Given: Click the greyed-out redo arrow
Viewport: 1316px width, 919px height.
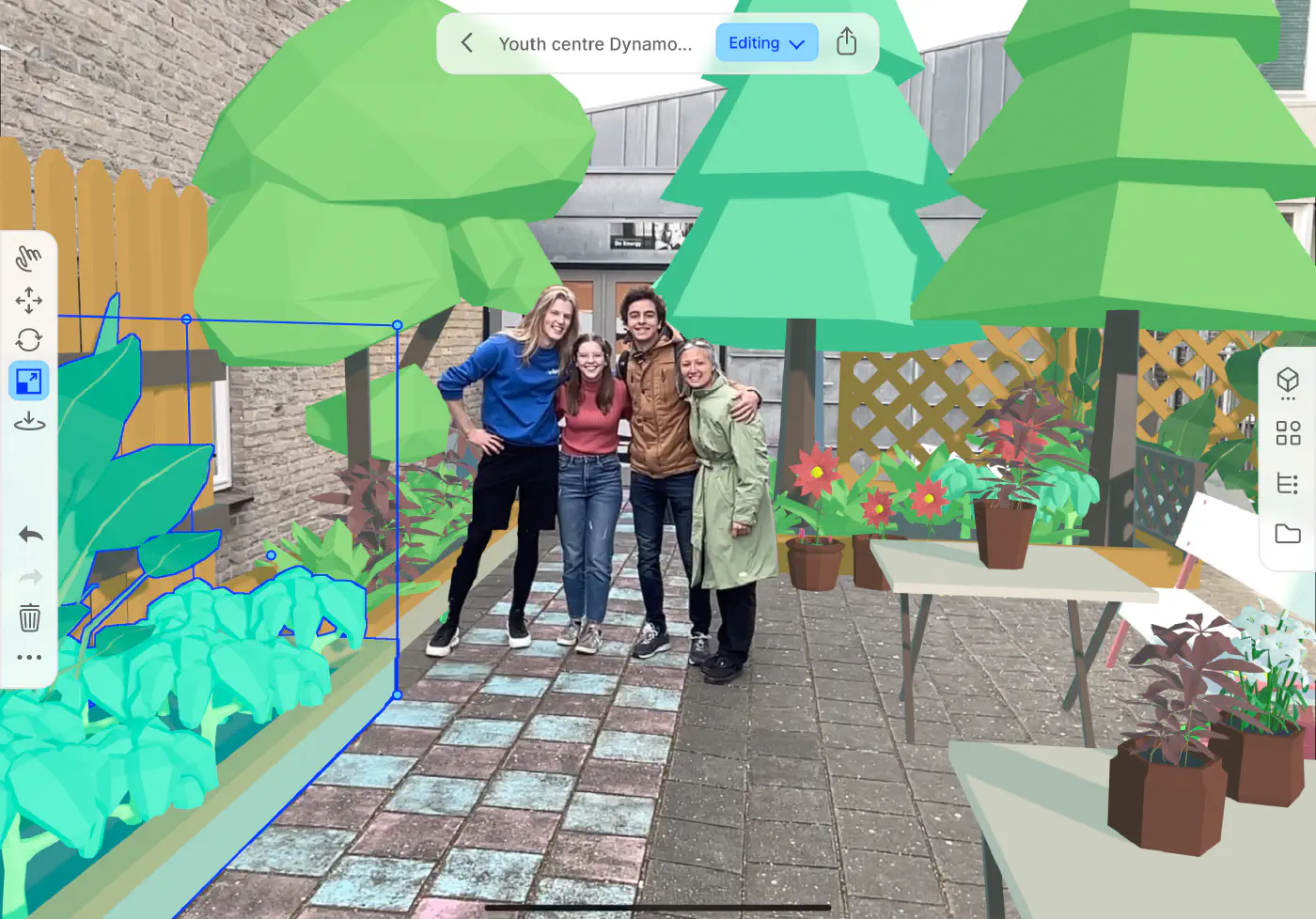Looking at the screenshot, I should (30, 576).
